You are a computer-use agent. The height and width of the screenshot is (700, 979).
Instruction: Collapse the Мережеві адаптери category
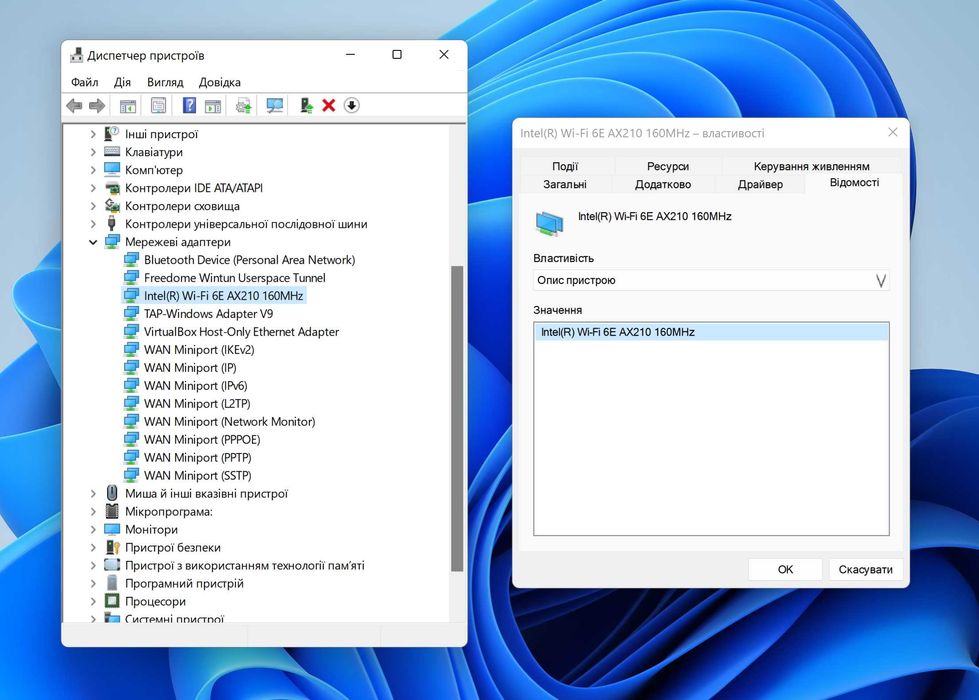[x=93, y=242]
